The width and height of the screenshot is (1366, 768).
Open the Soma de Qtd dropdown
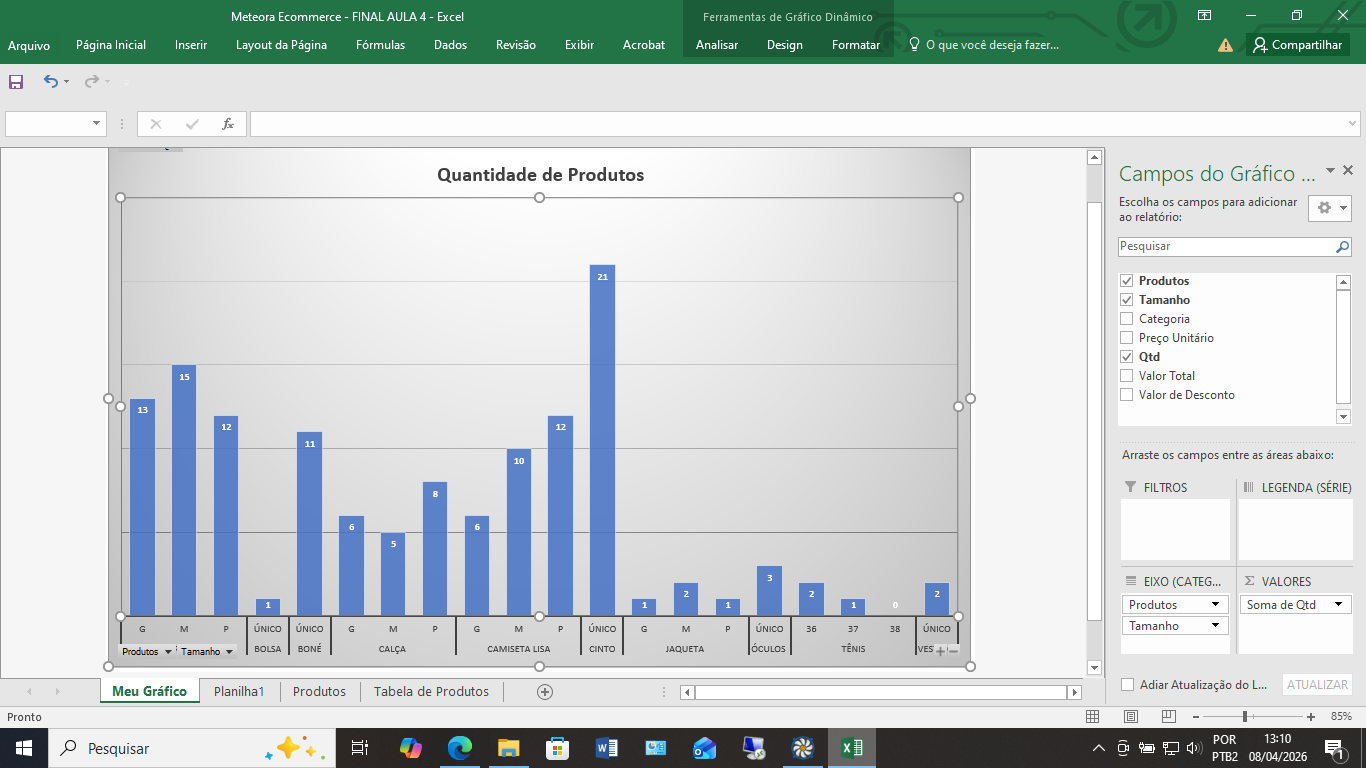point(1338,605)
